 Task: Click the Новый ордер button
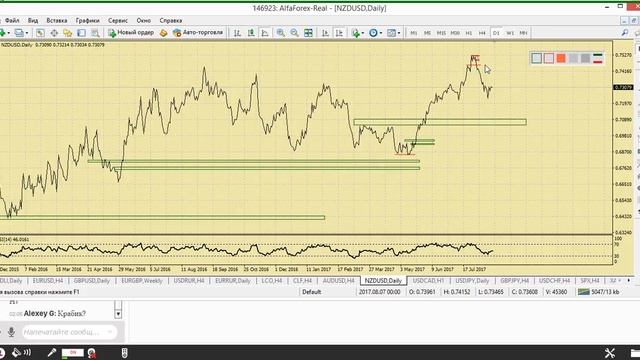131,33
